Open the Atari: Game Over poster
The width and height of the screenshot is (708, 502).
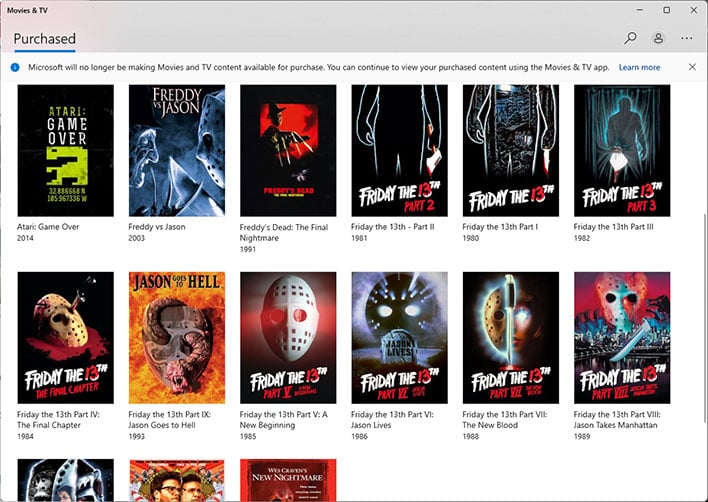point(65,150)
